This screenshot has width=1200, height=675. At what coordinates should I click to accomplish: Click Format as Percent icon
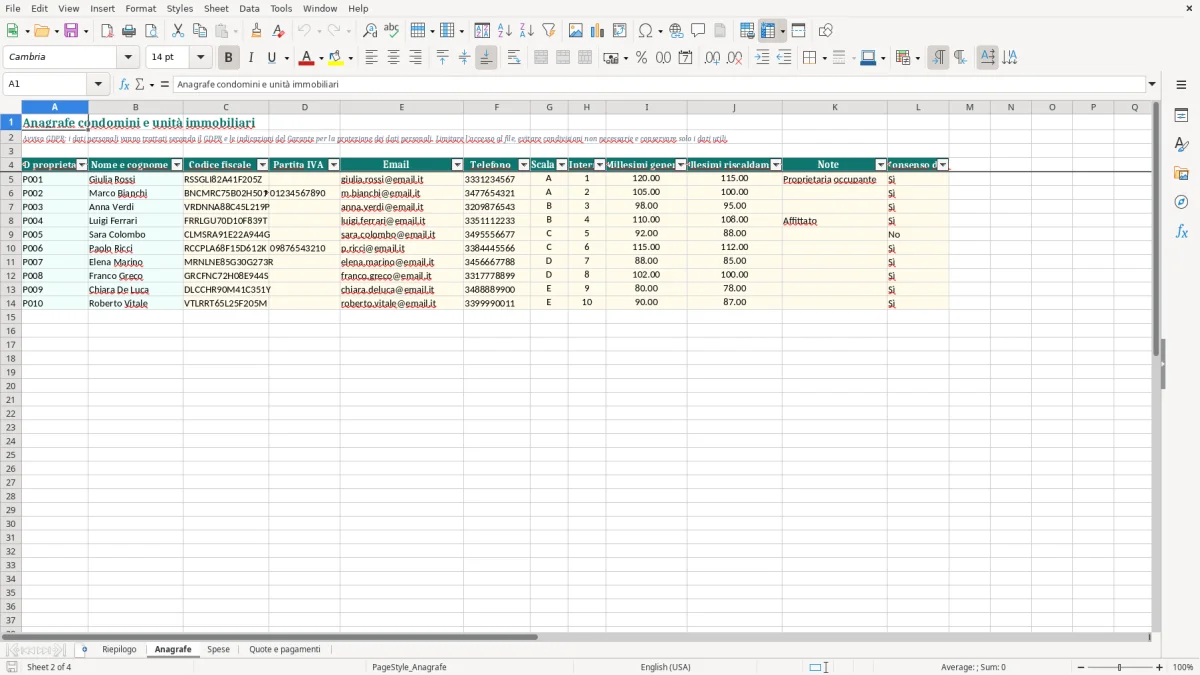642,58
